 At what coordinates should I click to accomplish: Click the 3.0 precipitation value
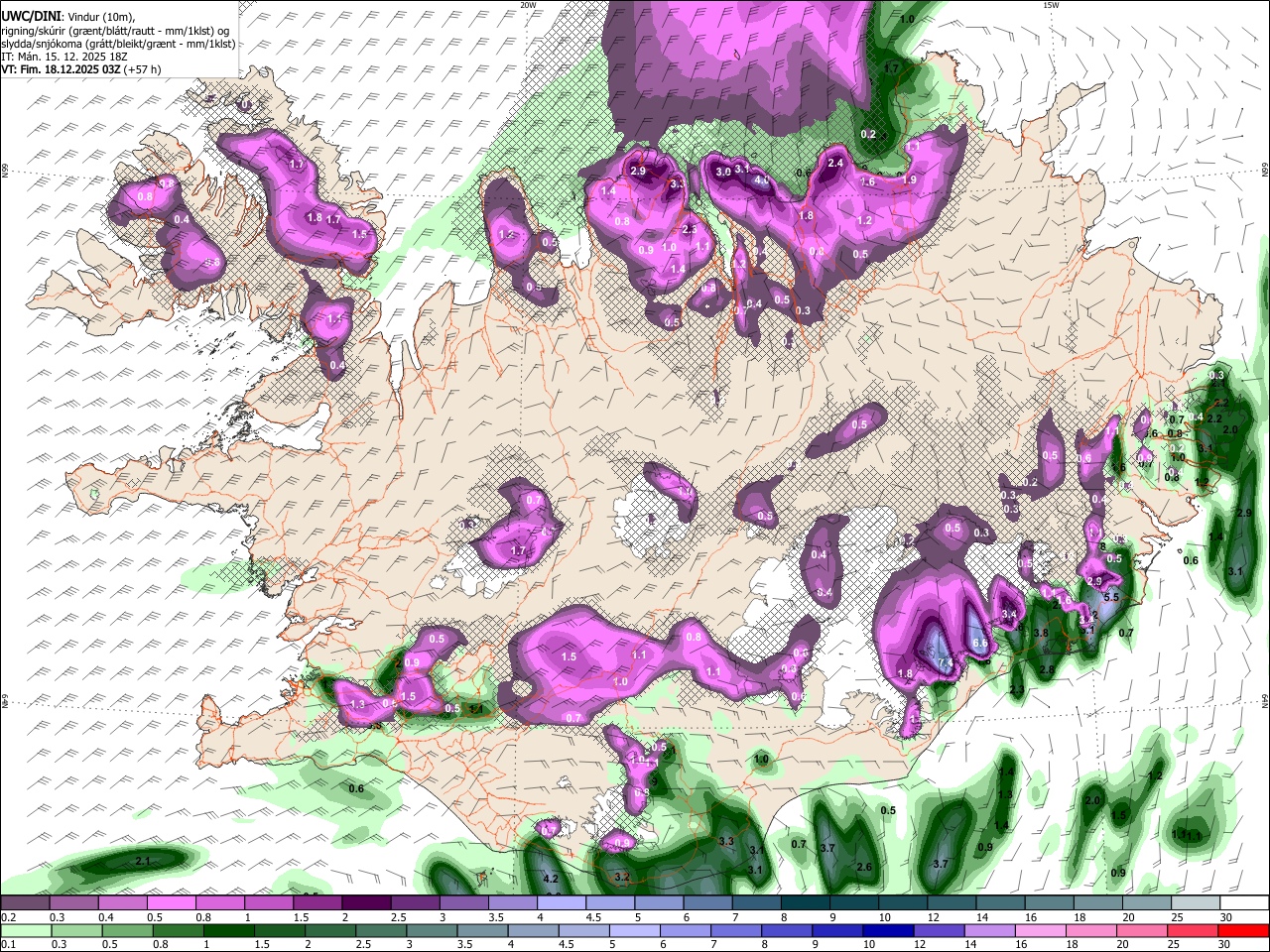(723, 172)
